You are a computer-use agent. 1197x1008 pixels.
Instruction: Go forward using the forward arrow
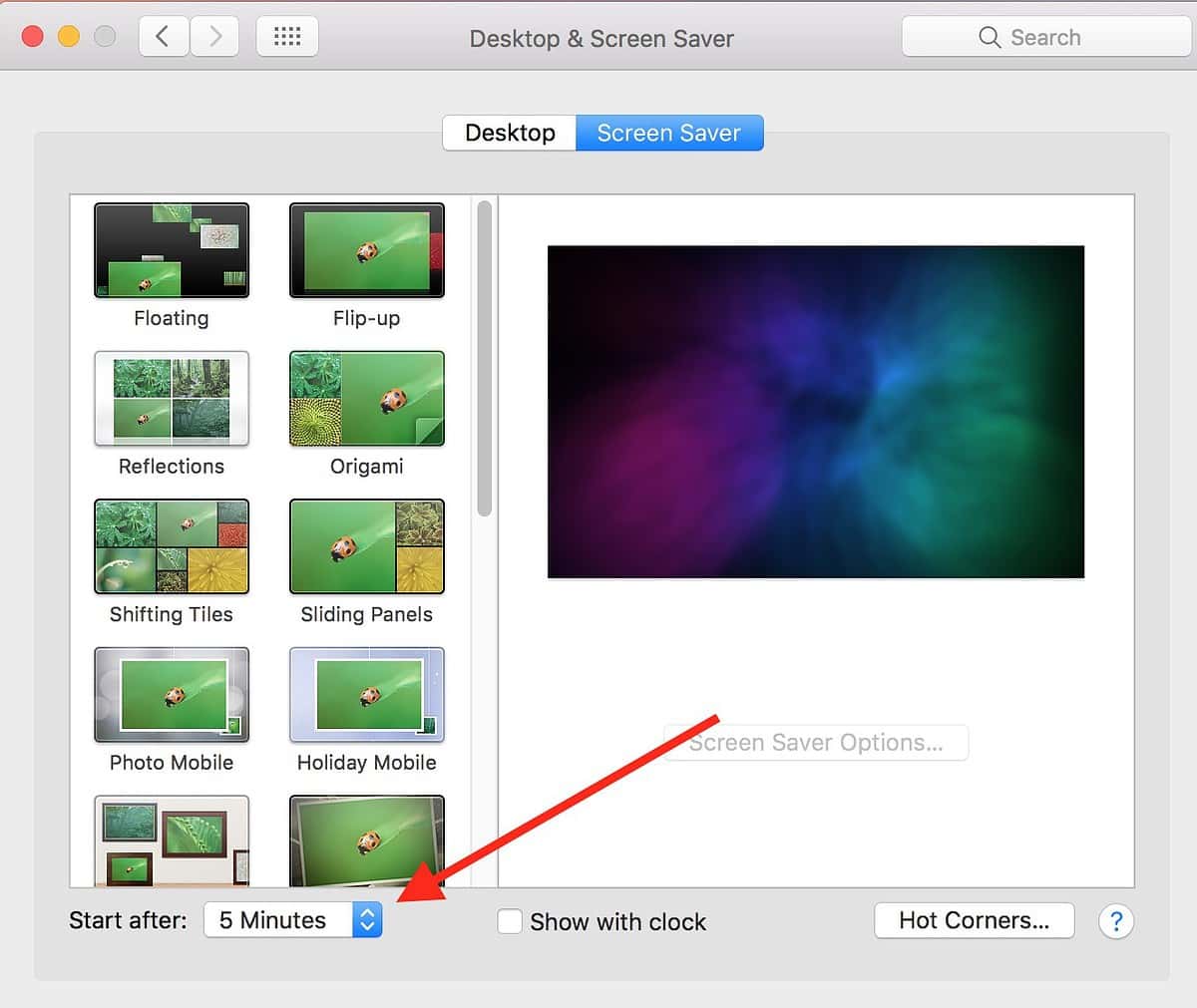click(215, 36)
